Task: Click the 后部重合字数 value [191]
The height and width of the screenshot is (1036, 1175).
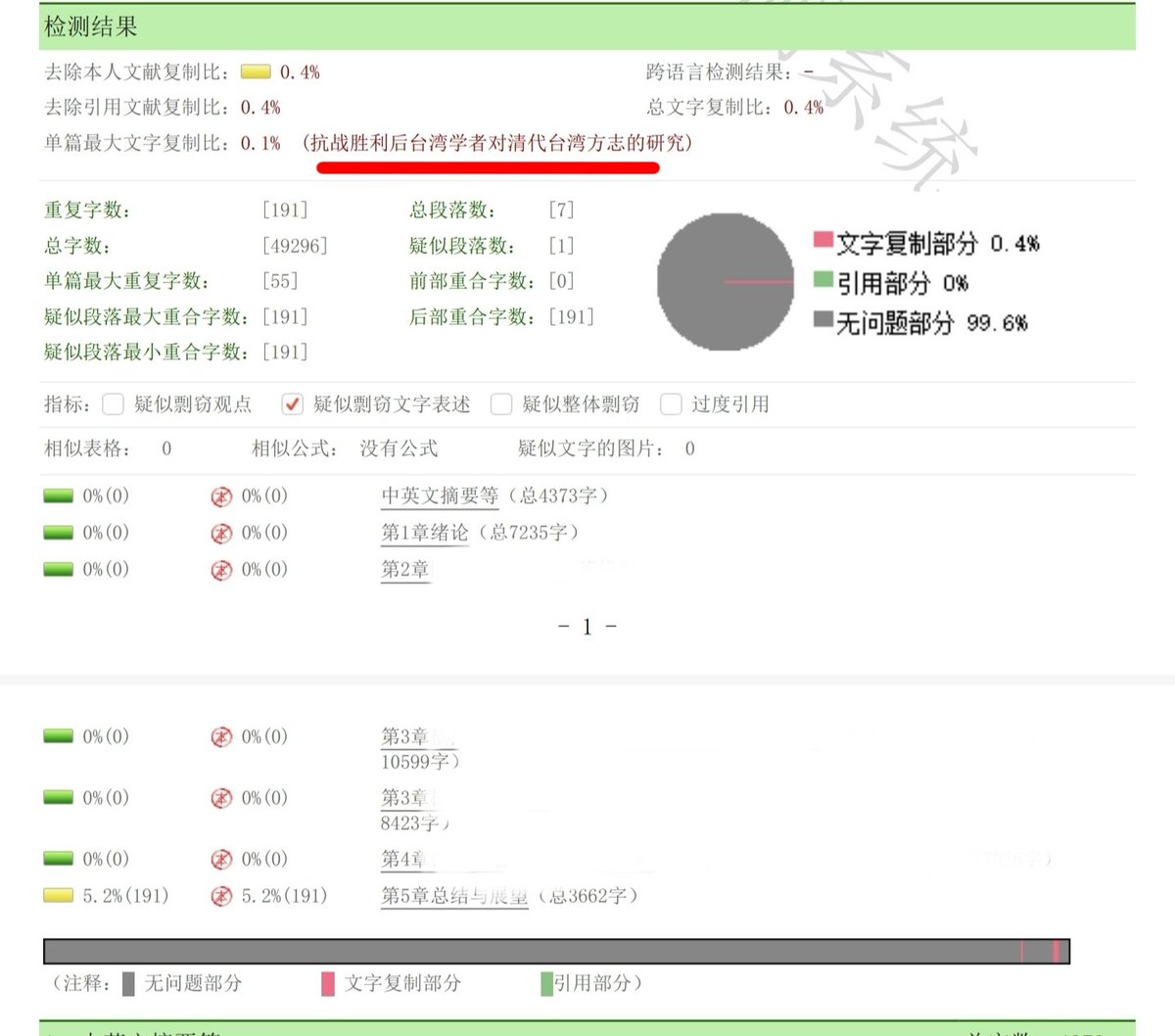Action: coord(572,317)
